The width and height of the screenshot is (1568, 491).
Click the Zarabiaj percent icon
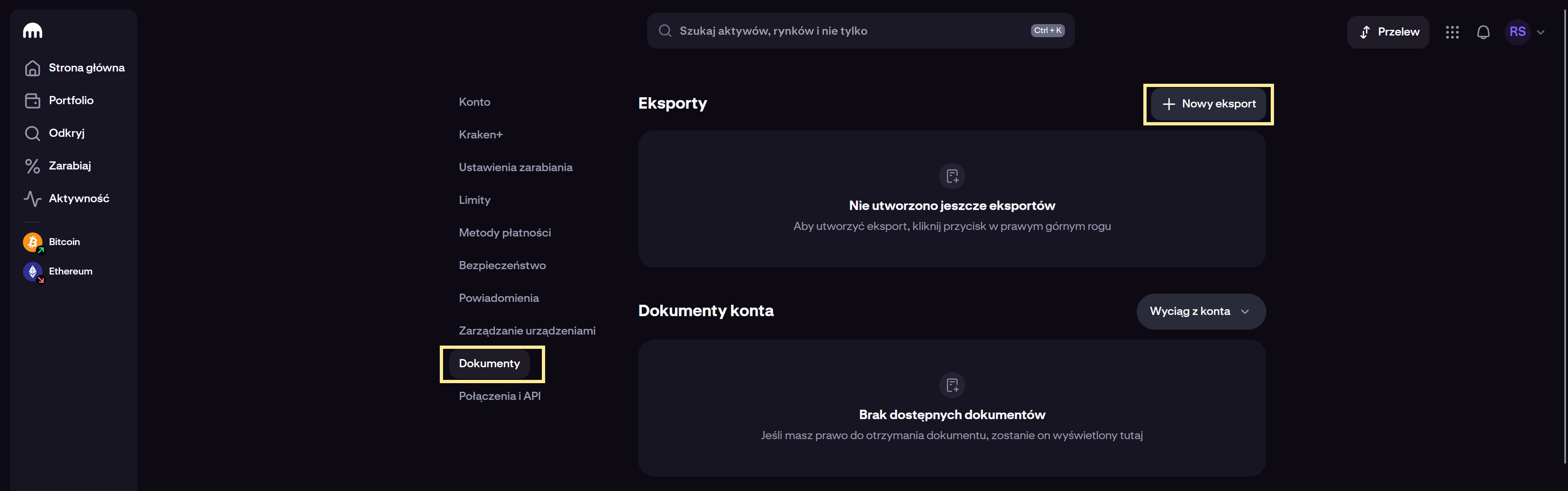pos(32,166)
